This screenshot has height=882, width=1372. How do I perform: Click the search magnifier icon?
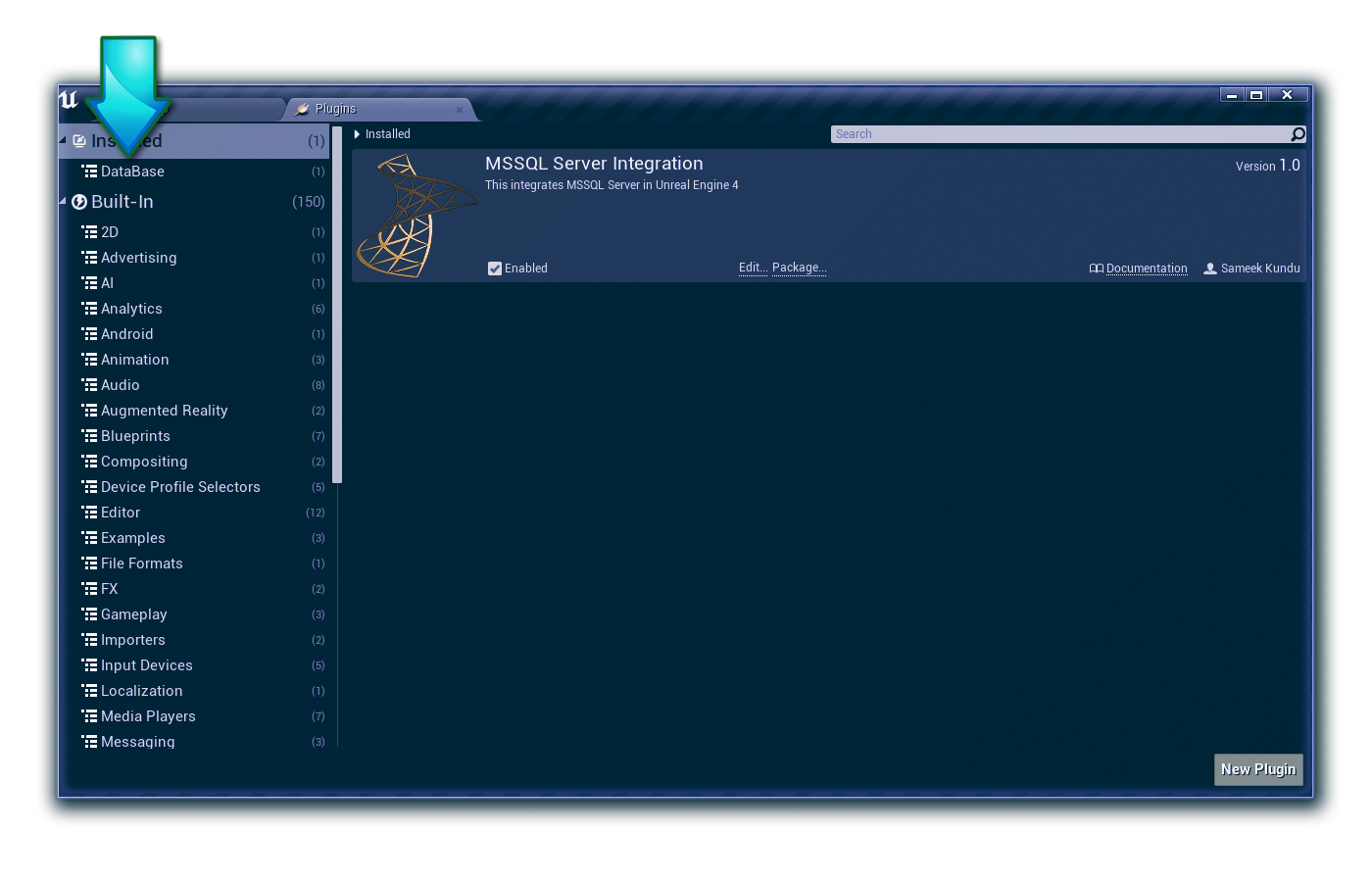point(1298,134)
